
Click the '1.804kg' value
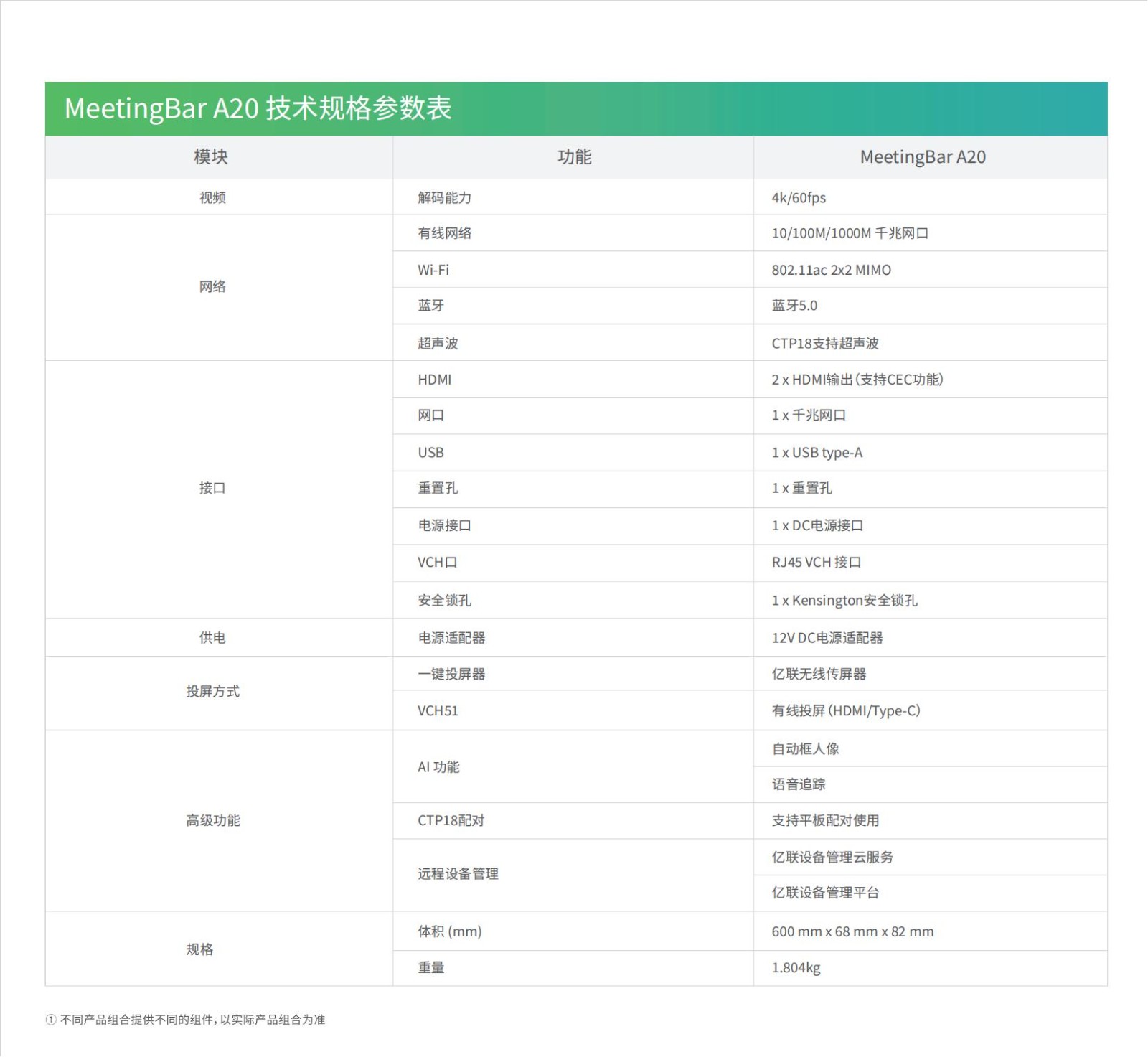click(796, 968)
